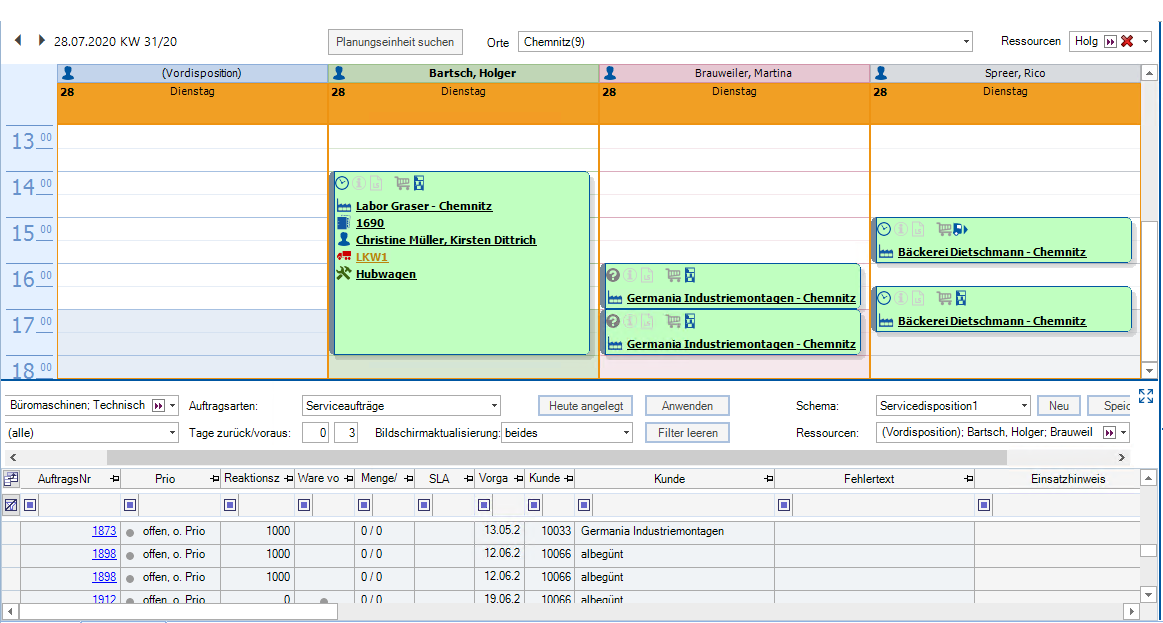Viewport: 1163px width, 623px height.
Task: Go to the previous day using the left arrow
Action: click(18, 41)
